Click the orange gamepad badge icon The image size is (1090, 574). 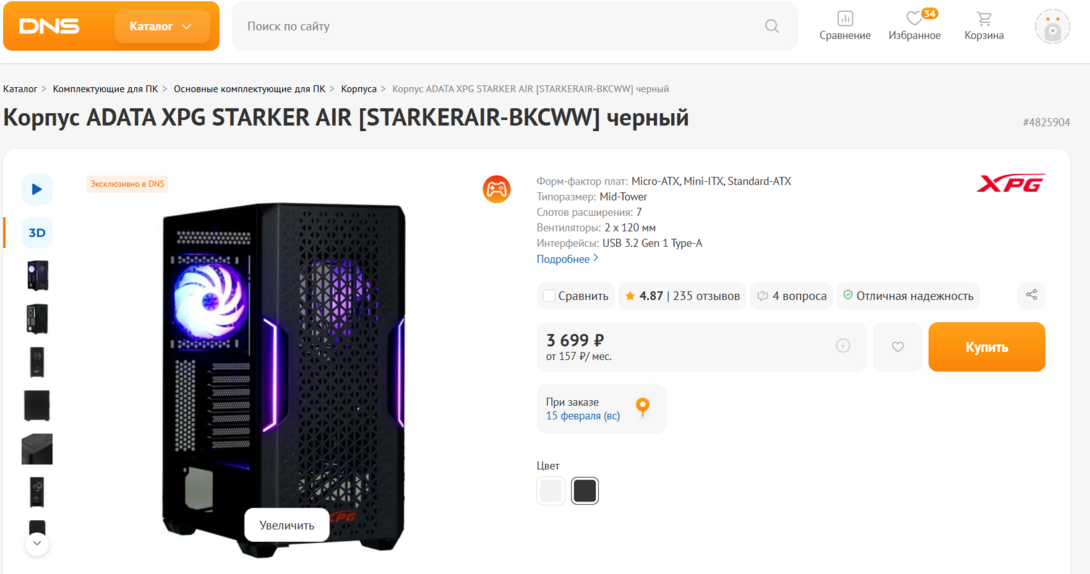[496, 189]
